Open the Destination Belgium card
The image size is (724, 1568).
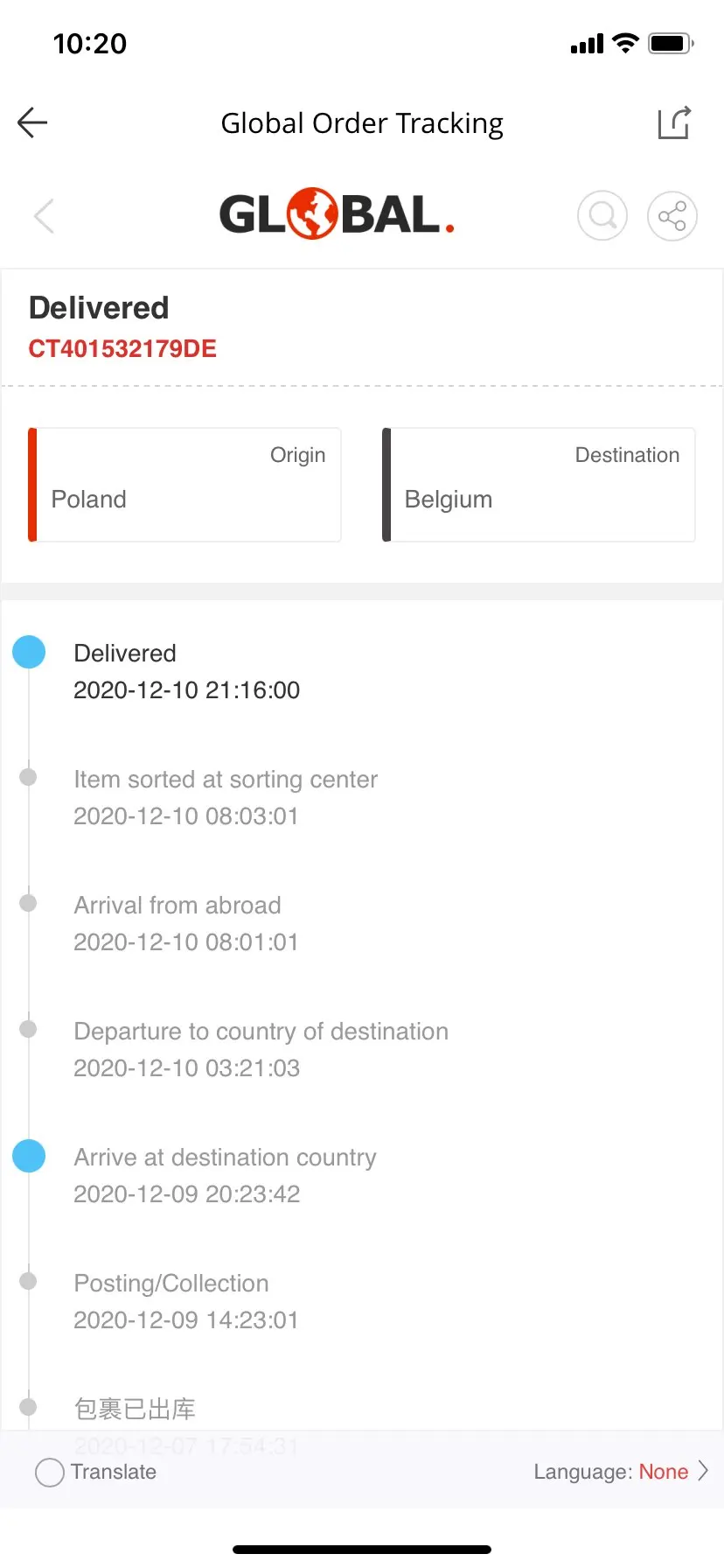pos(539,485)
